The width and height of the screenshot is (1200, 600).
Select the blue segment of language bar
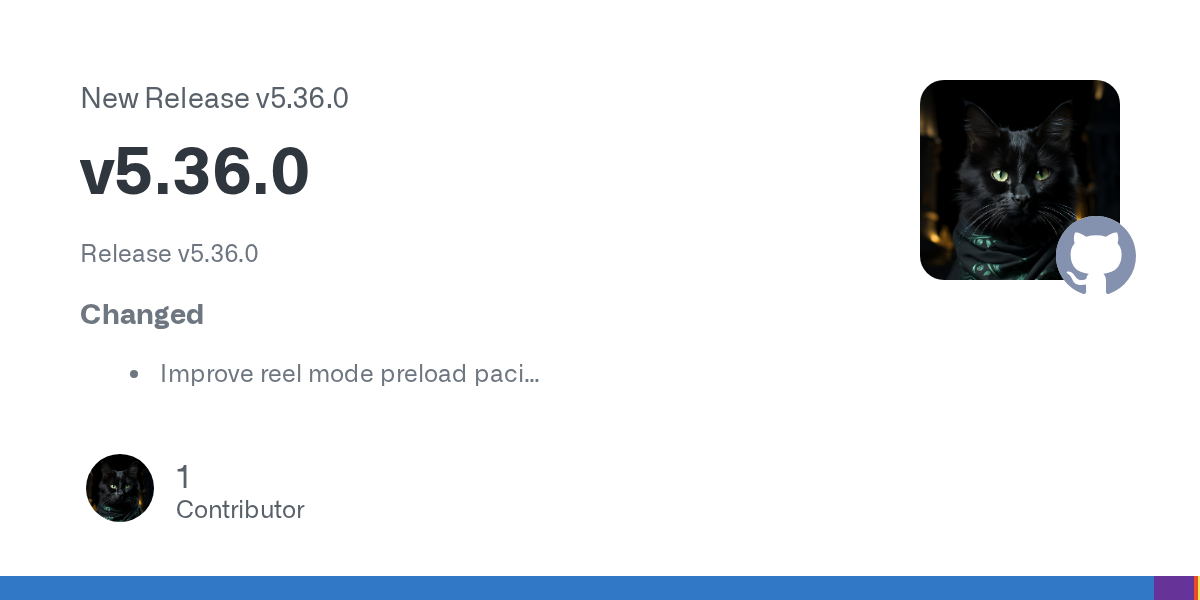point(576,588)
